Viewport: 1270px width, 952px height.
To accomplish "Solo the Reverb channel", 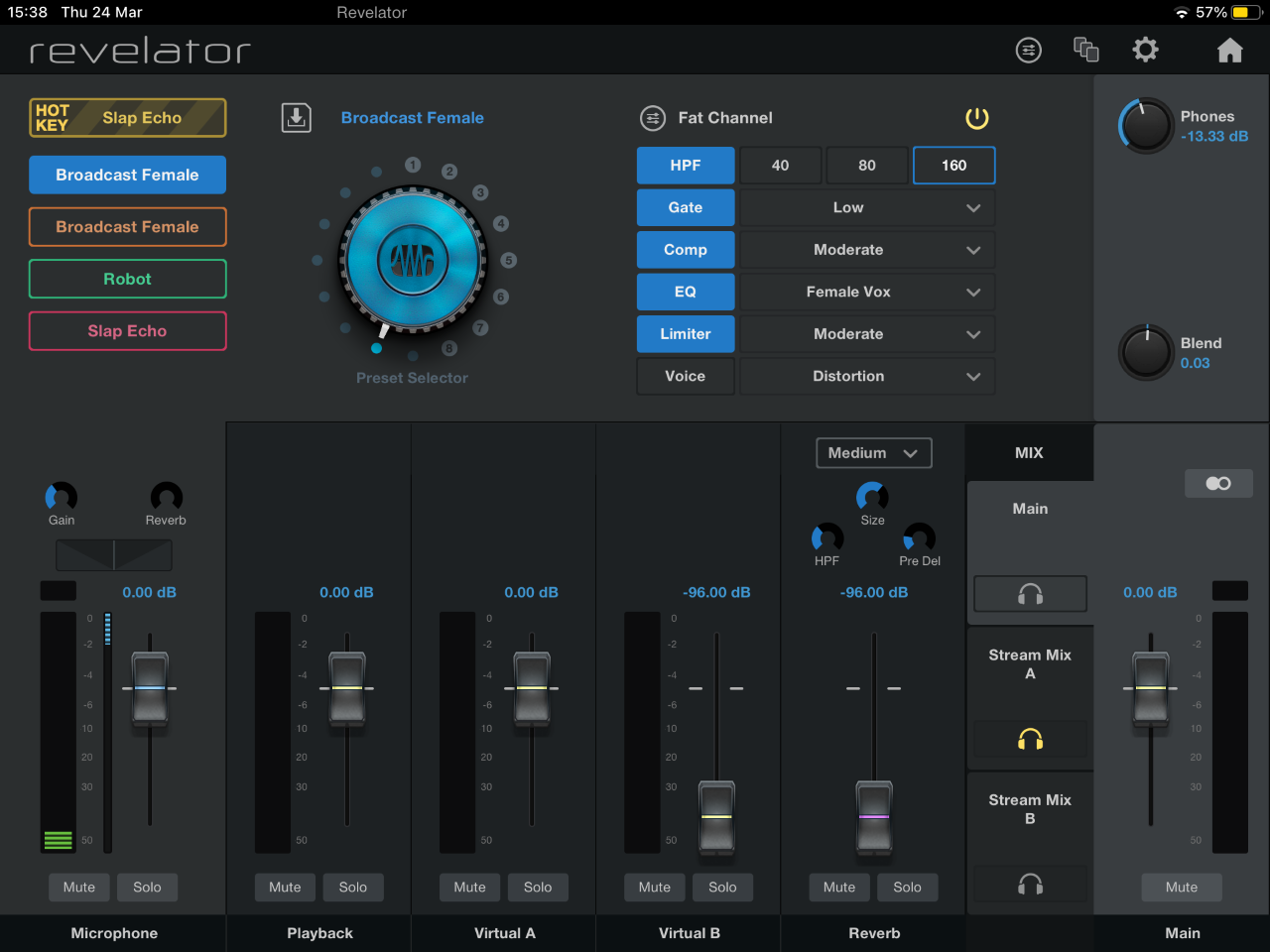I will pyautogui.click(x=907, y=888).
